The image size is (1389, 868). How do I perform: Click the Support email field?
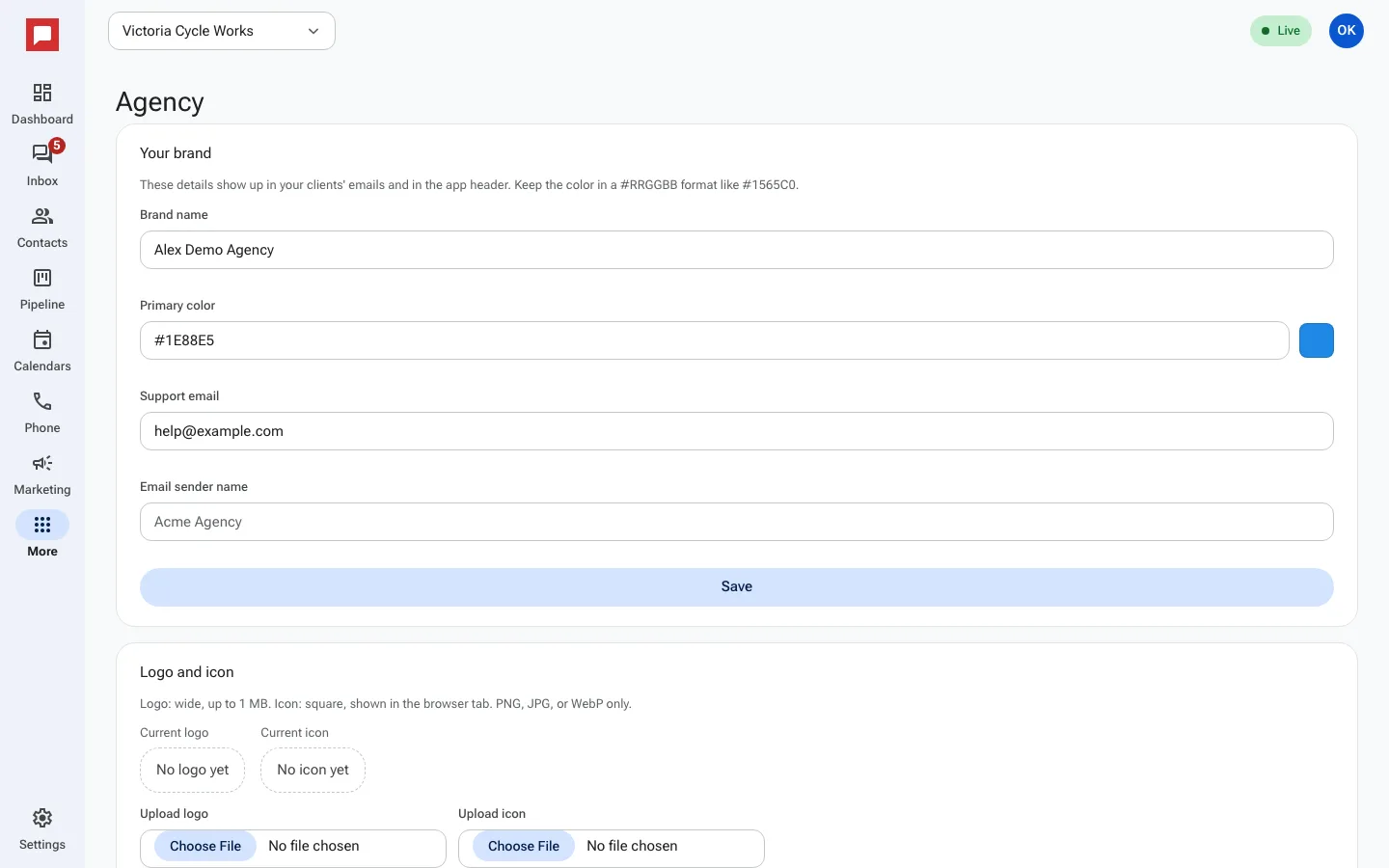pos(737,431)
